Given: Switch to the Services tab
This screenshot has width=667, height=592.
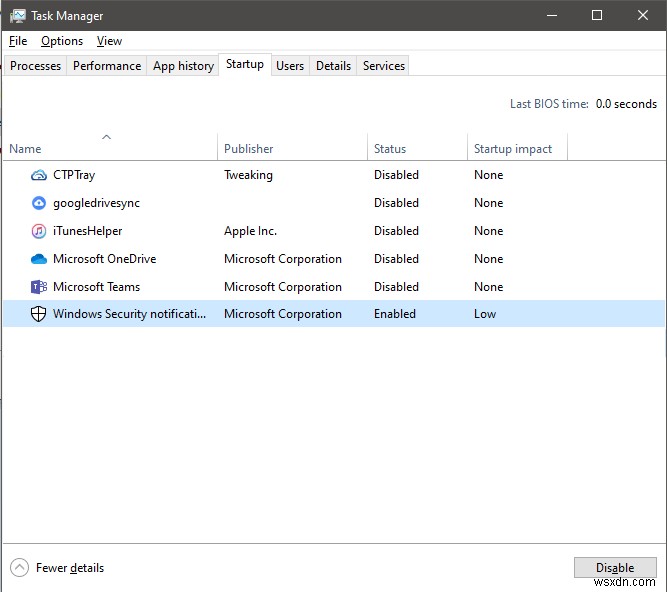Looking at the screenshot, I should click(x=384, y=66).
